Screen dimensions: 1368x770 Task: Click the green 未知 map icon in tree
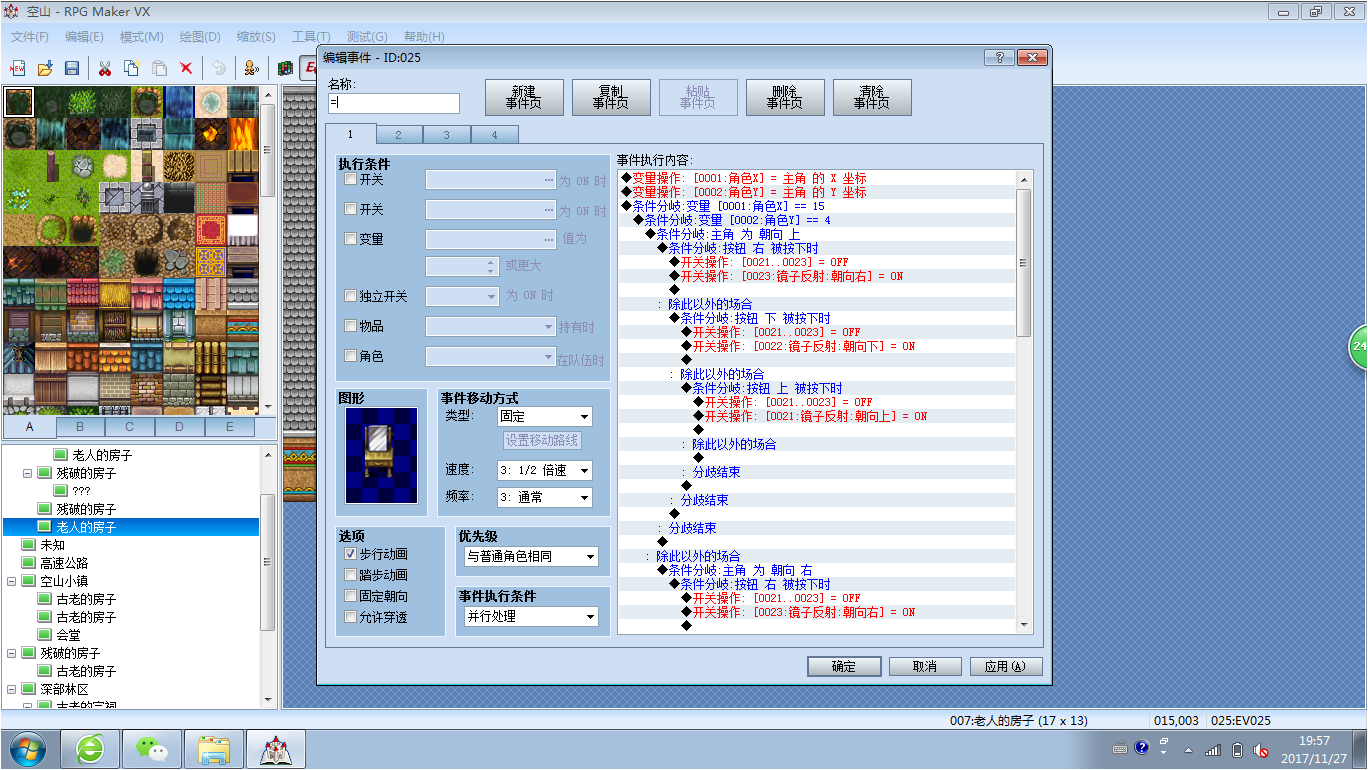28,545
